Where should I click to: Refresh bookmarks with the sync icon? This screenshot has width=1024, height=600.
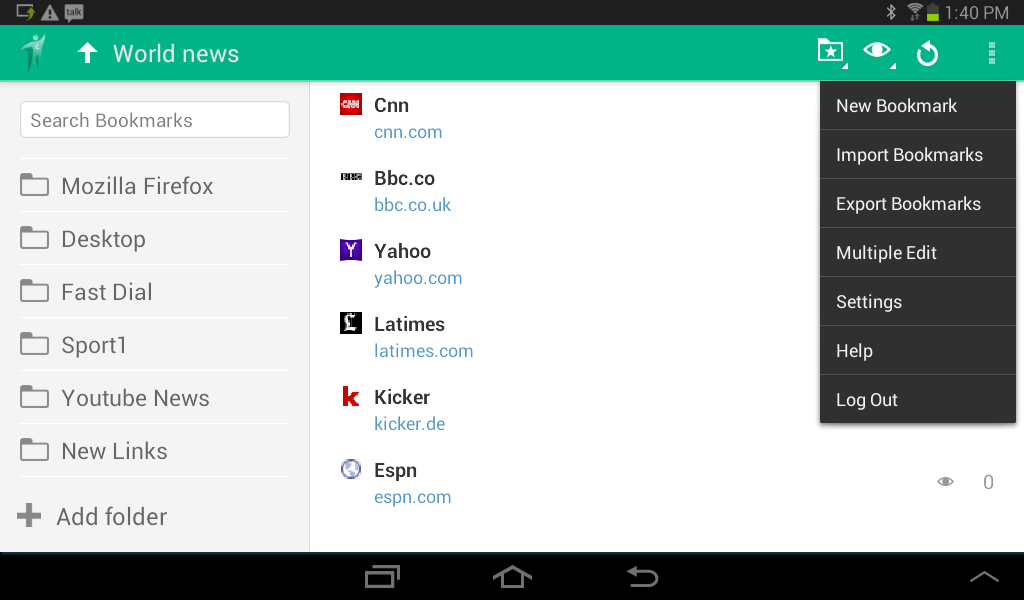[927, 54]
